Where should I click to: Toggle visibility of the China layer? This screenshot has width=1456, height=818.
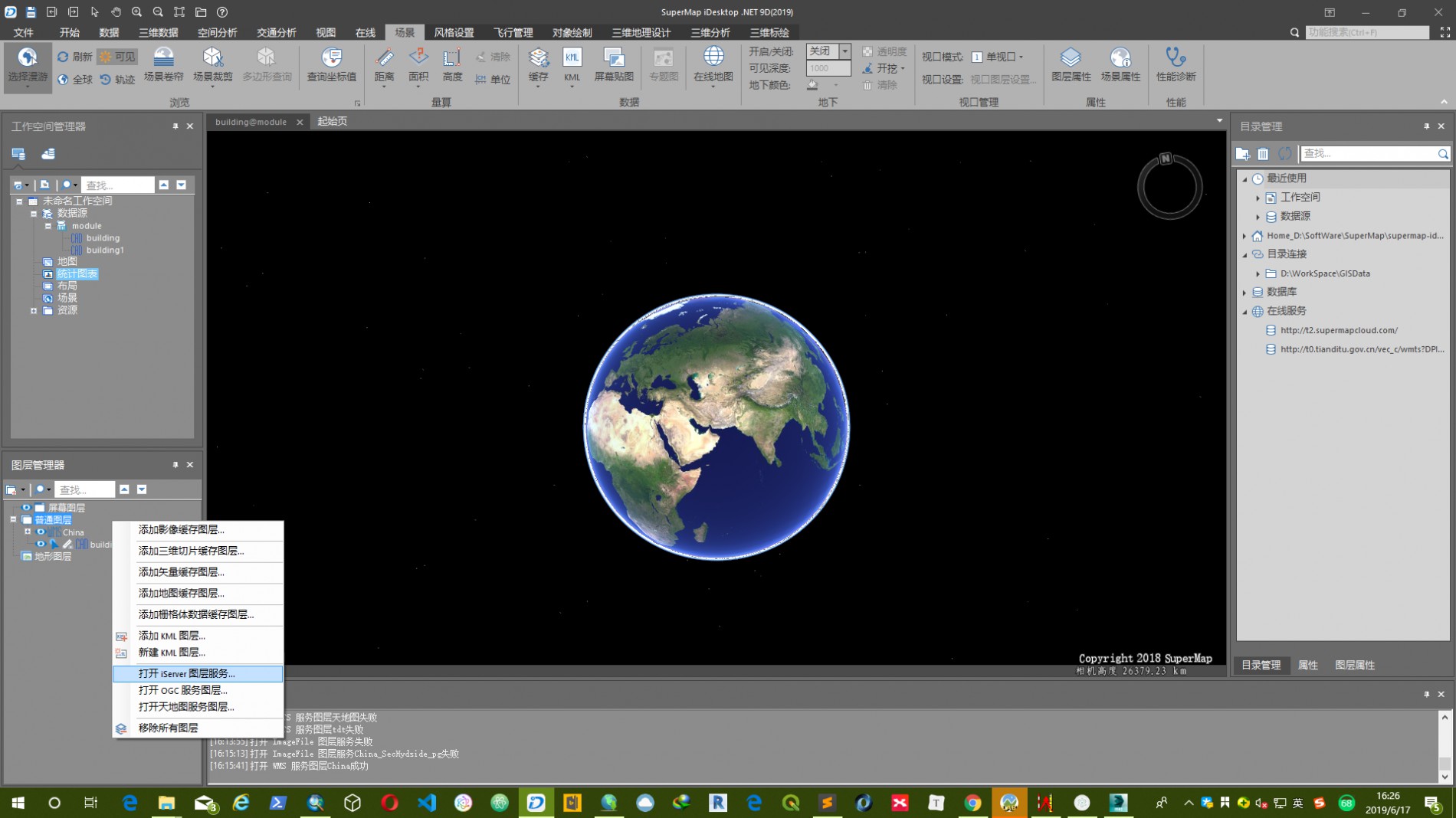41,532
